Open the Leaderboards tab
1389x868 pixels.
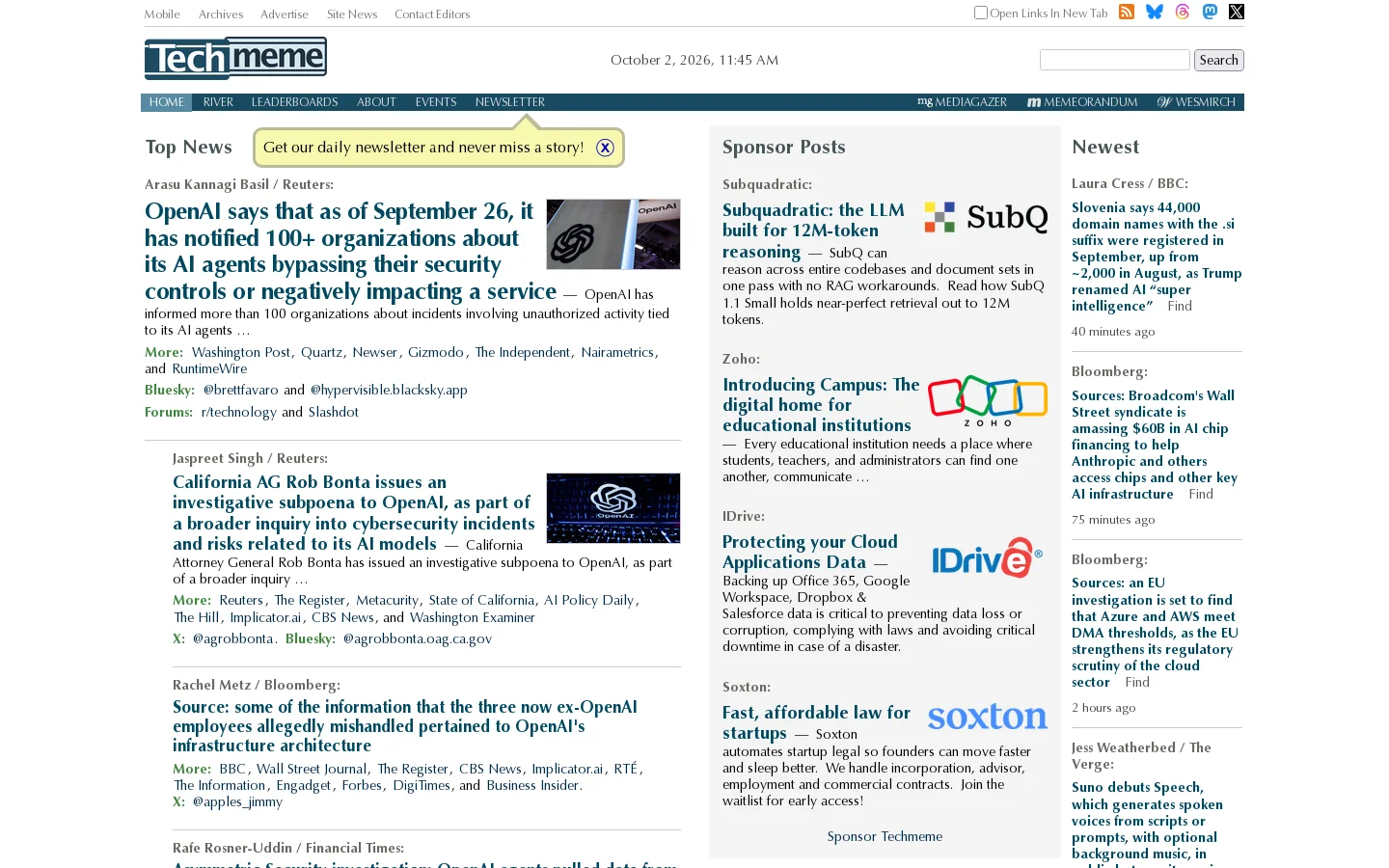(294, 102)
